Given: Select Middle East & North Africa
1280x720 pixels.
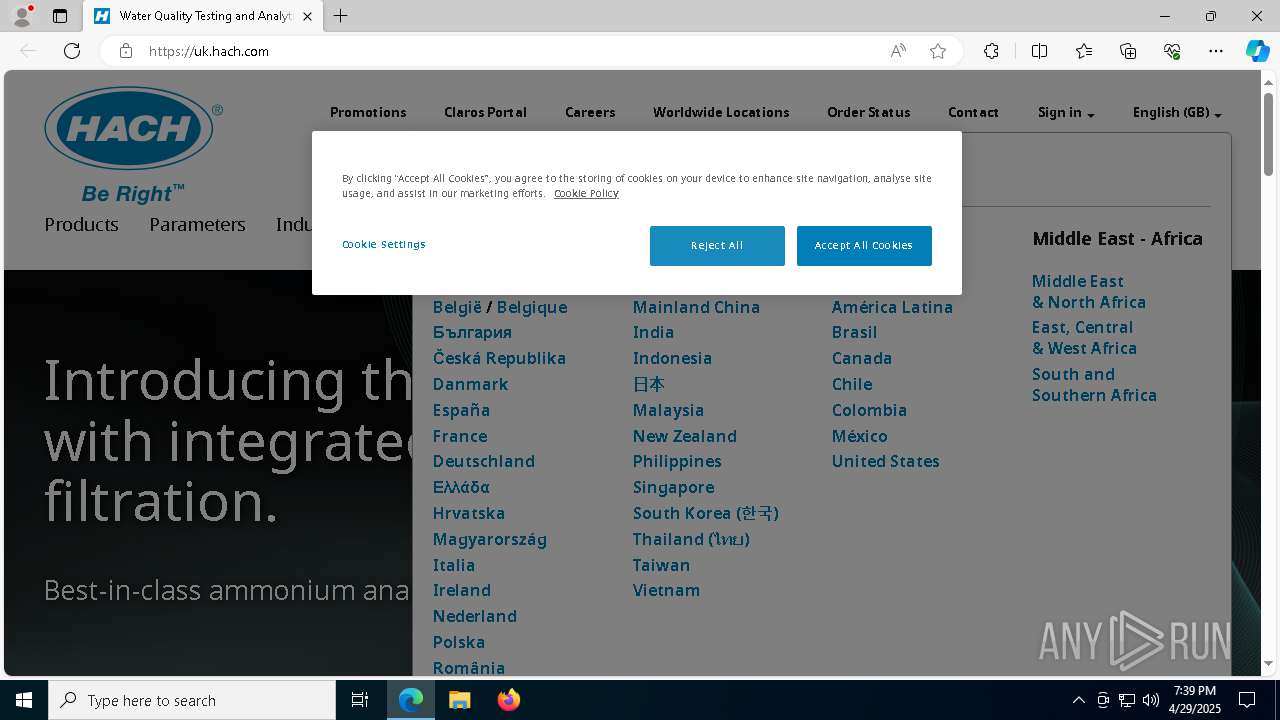Looking at the screenshot, I should pos(1089,292).
